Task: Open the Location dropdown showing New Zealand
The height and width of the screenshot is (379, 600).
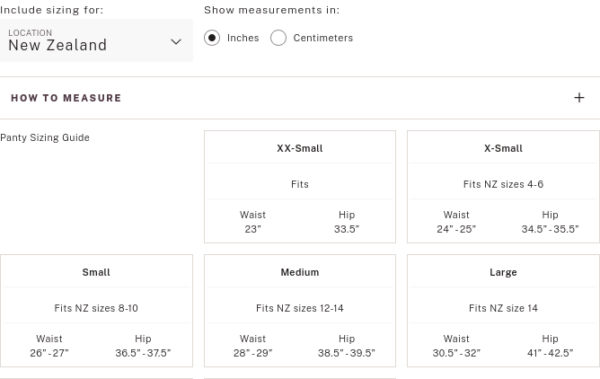Action: [x=96, y=40]
